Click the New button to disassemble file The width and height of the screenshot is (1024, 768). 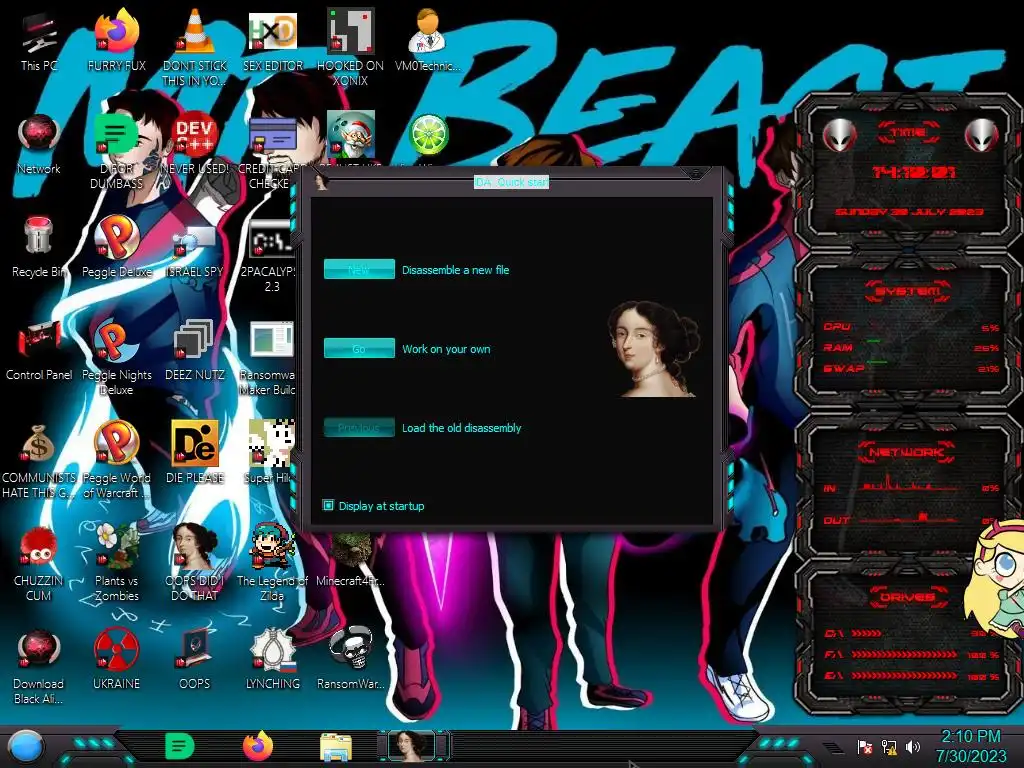(359, 269)
